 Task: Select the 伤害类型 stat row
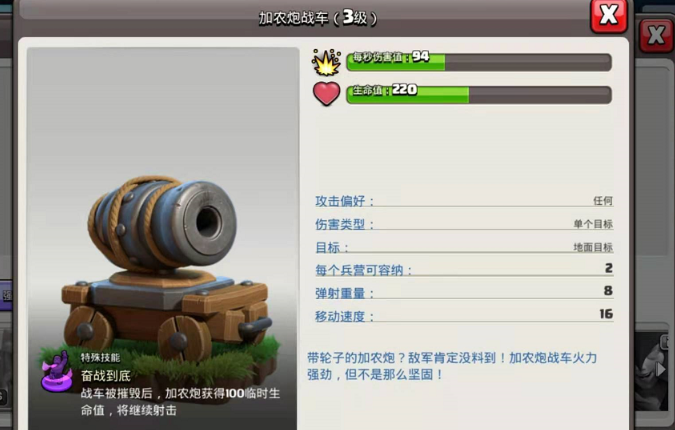464,224
